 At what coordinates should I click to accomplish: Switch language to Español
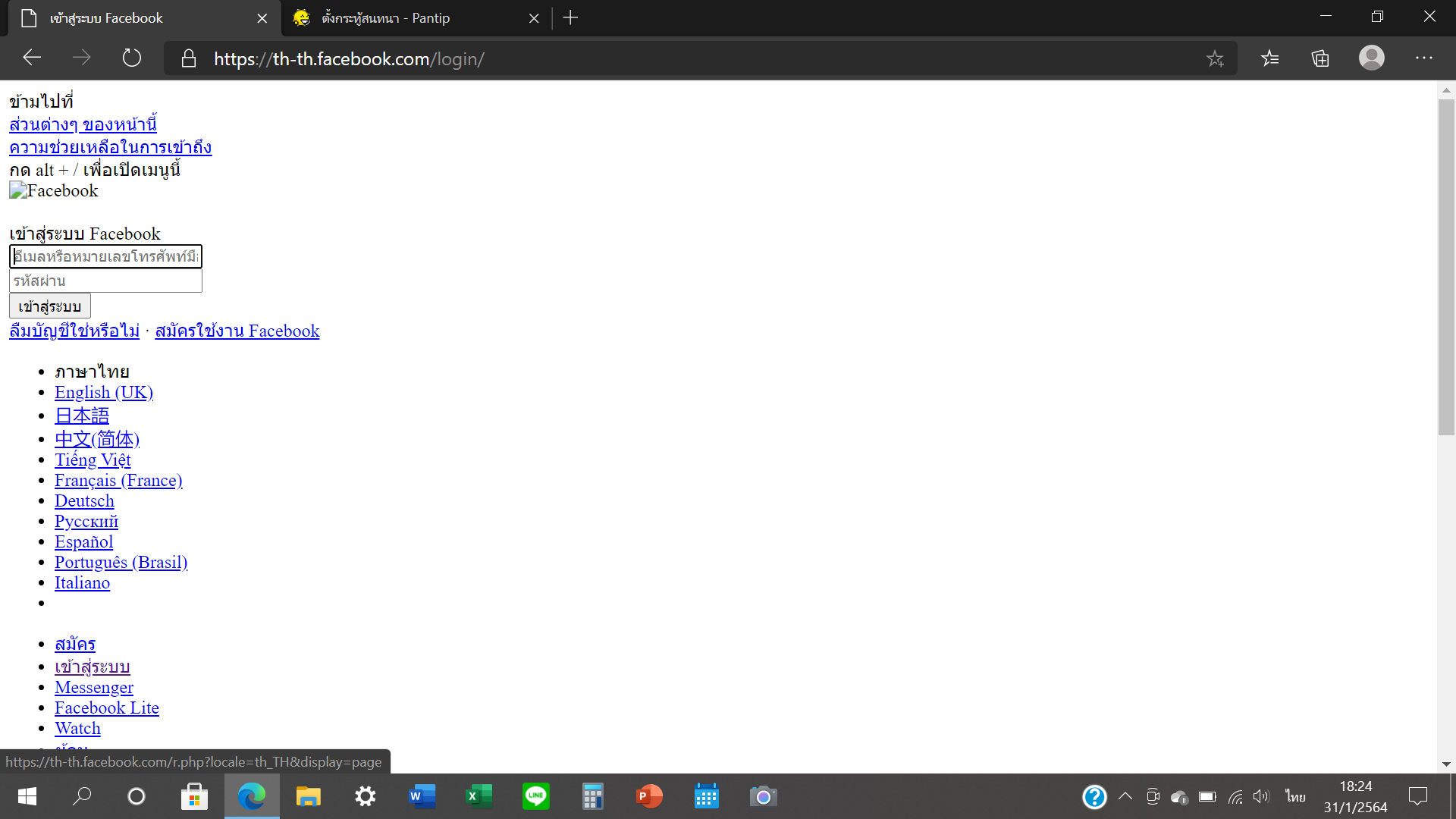(83, 541)
